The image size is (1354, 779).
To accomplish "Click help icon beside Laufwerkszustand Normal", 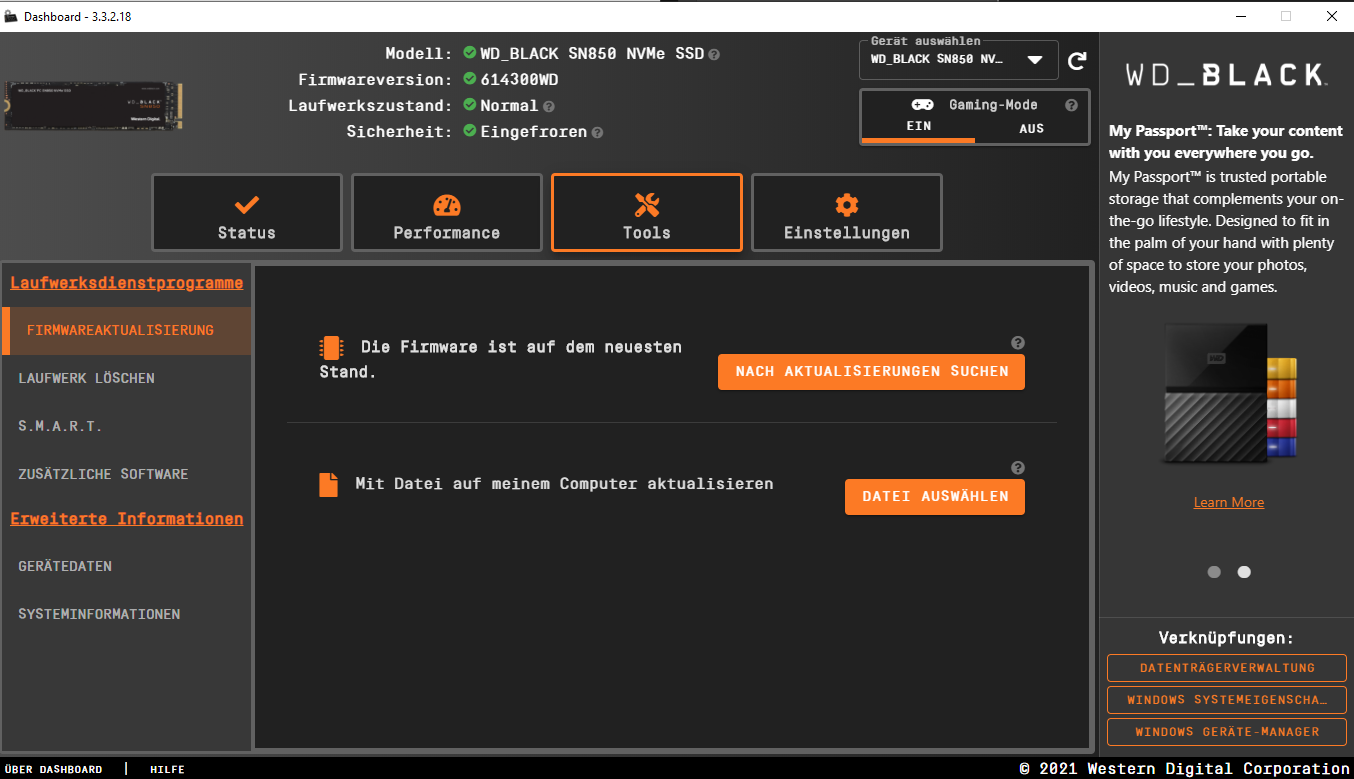I will (549, 106).
